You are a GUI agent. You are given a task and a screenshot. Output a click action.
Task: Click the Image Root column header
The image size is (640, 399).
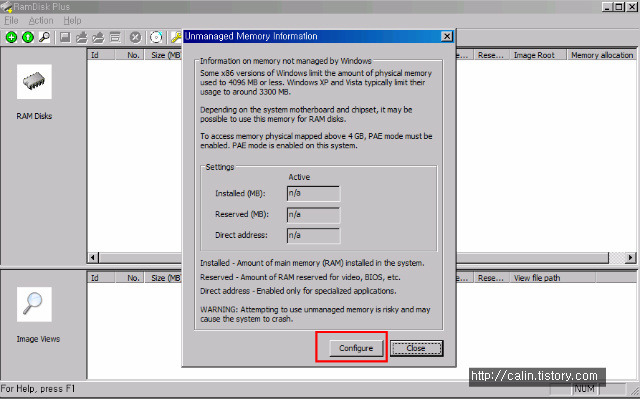pos(538,55)
